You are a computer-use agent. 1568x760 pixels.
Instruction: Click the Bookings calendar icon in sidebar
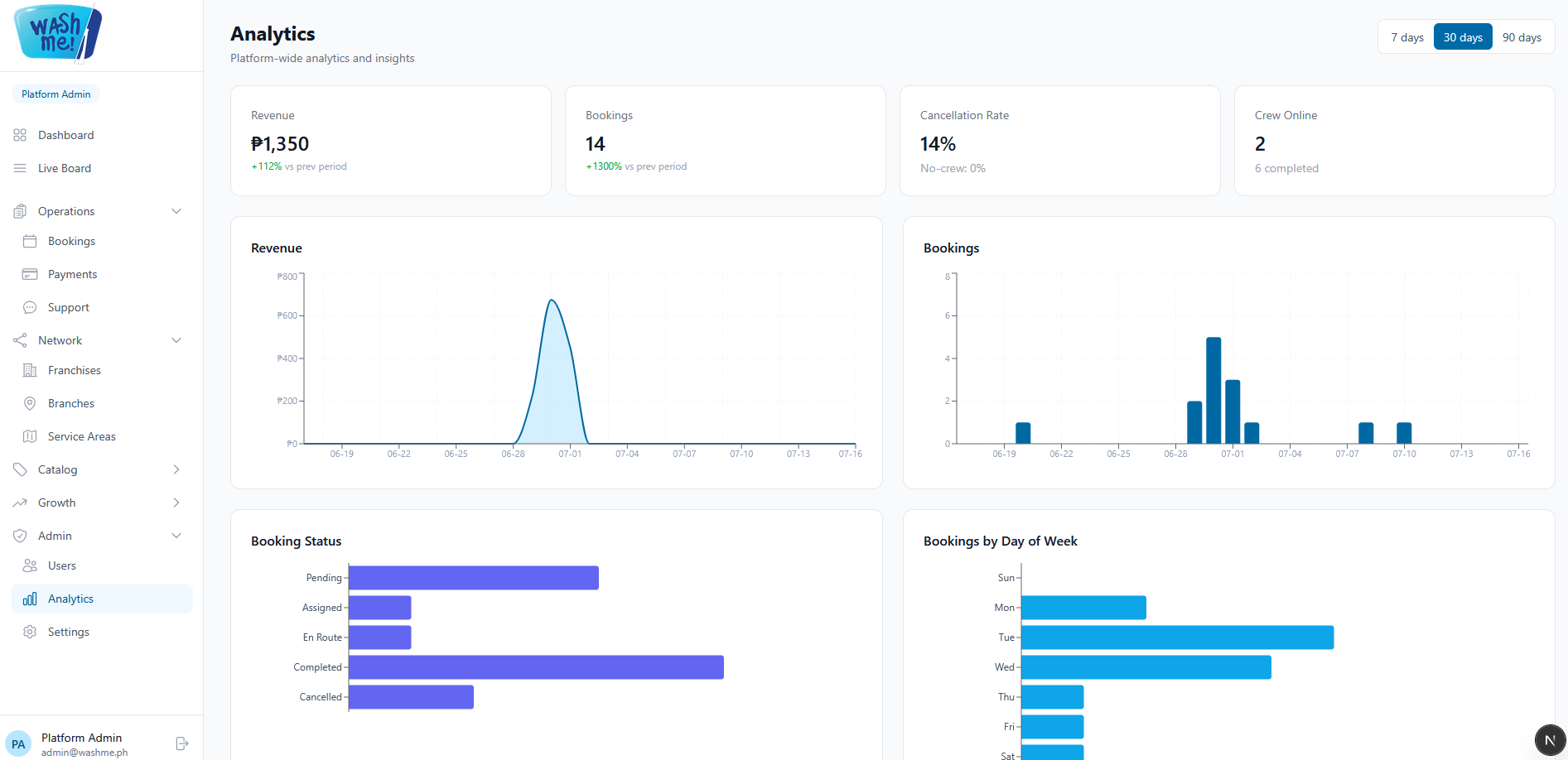point(30,241)
